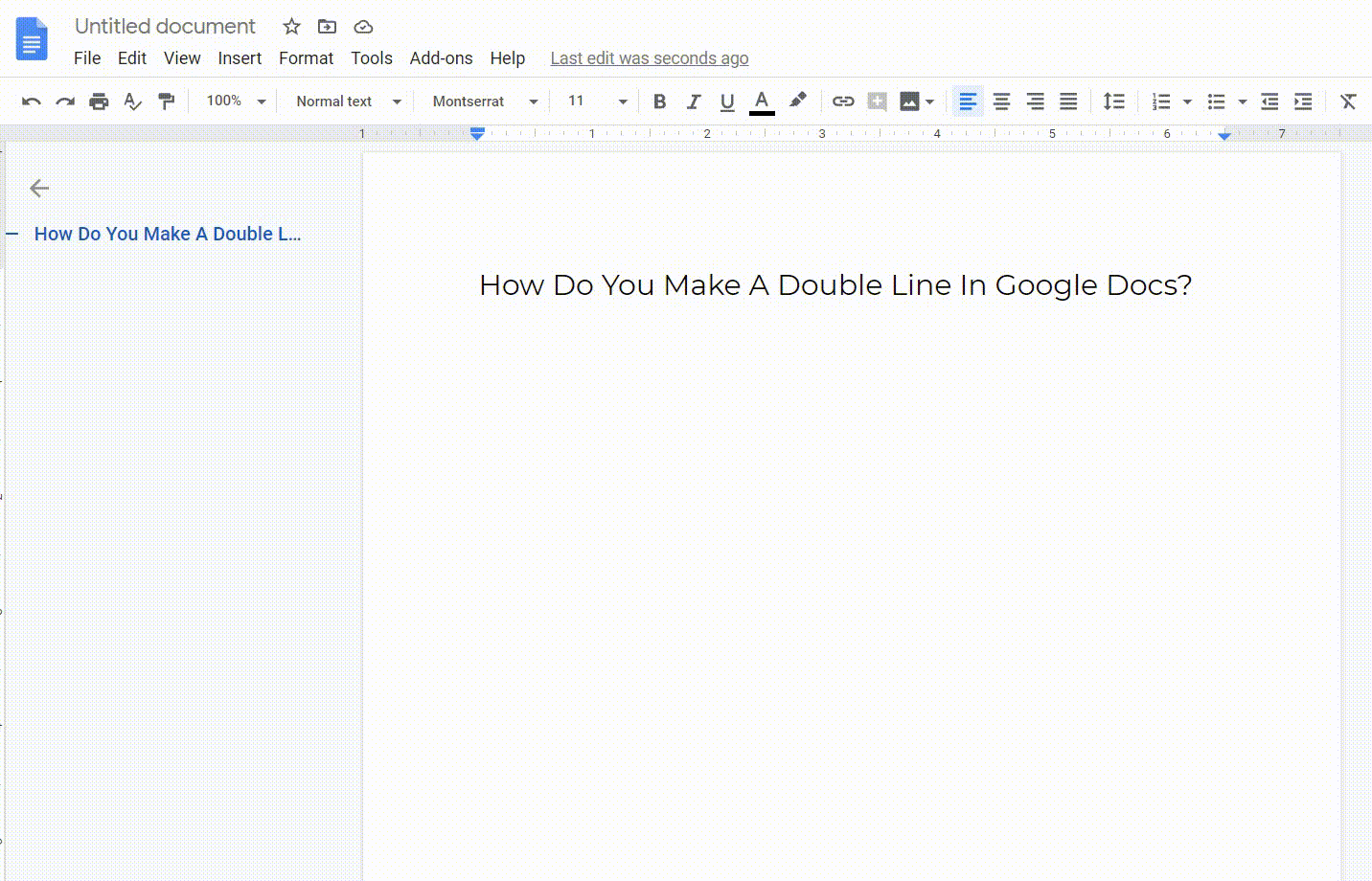
Task: Click Last edit was seconds ago link
Action: pos(650,58)
